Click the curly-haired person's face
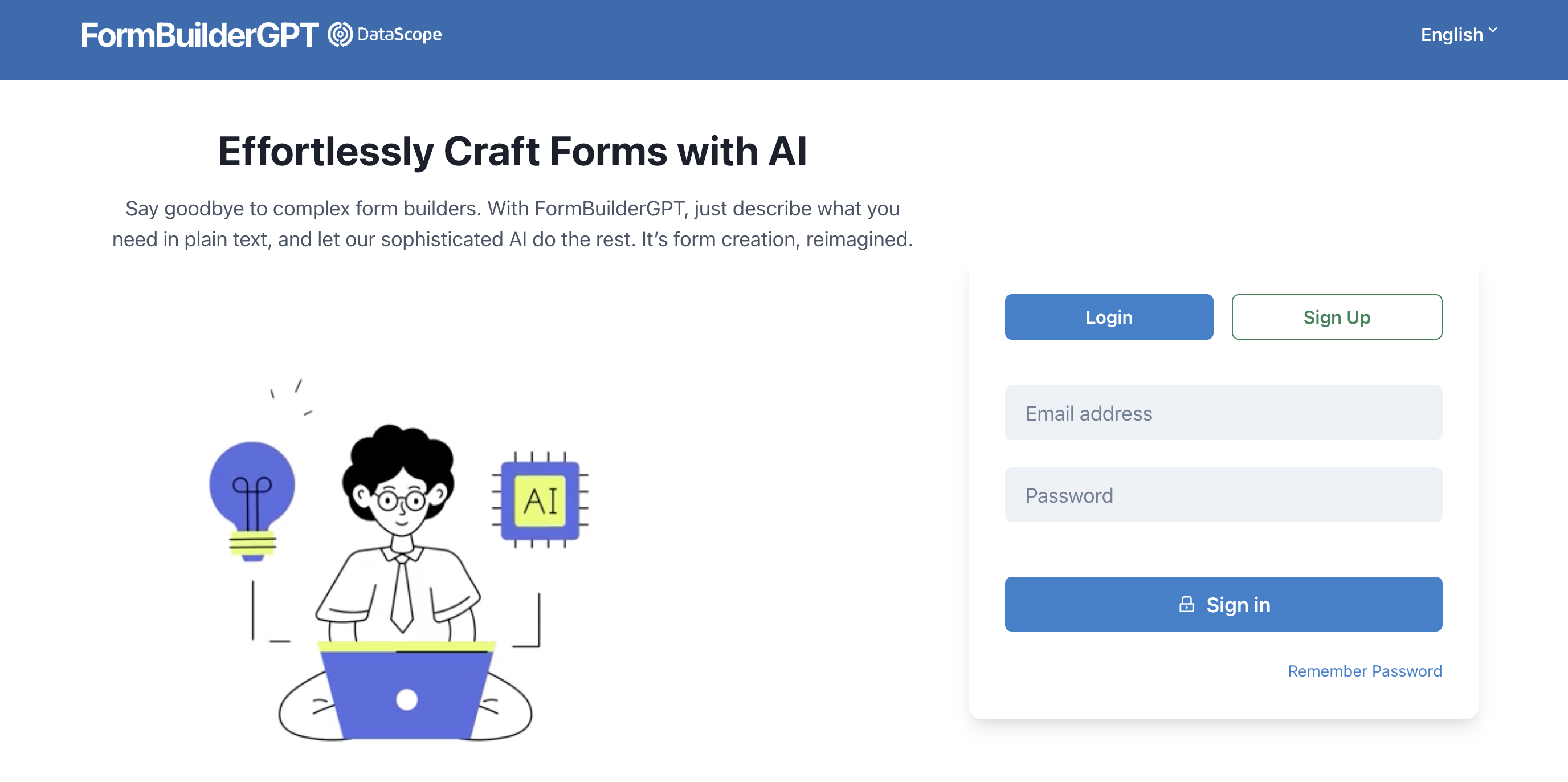 pyautogui.click(x=401, y=503)
